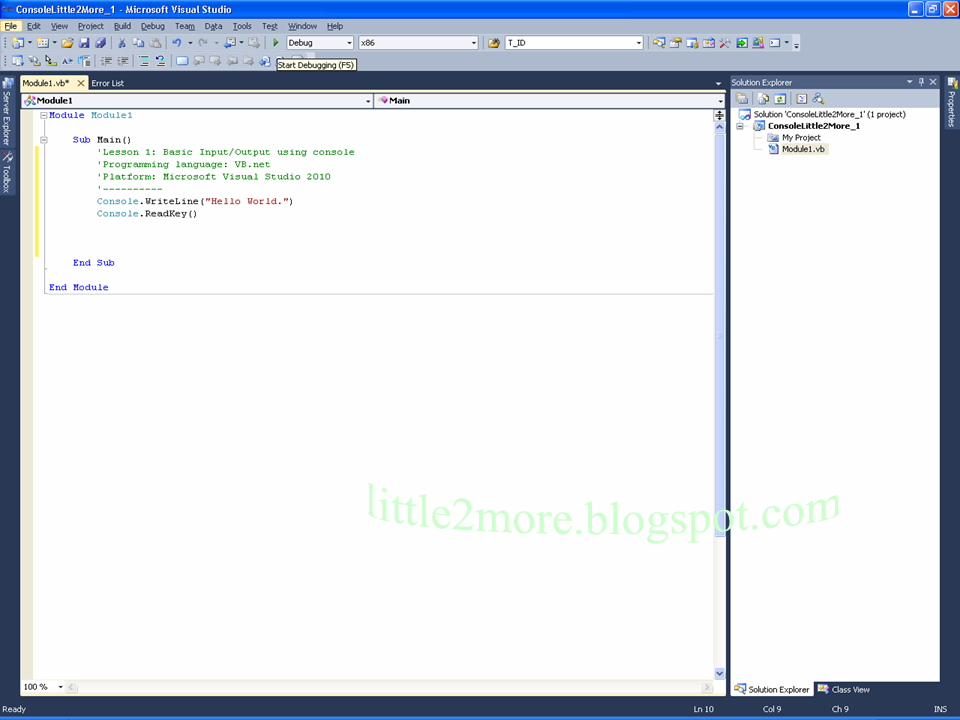Pin the Solution Explorer panel open
This screenshot has width=960, height=720.
pos(921,81)
